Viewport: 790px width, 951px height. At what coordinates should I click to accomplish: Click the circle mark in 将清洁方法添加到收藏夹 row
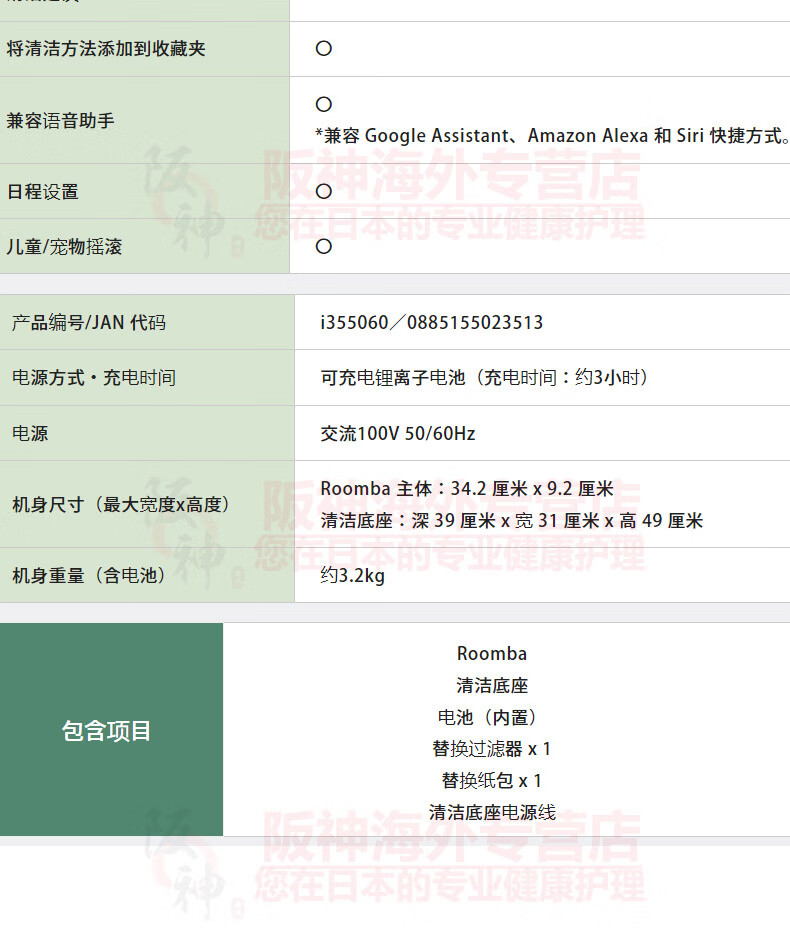pyautogui.click(x=324, y=49)
